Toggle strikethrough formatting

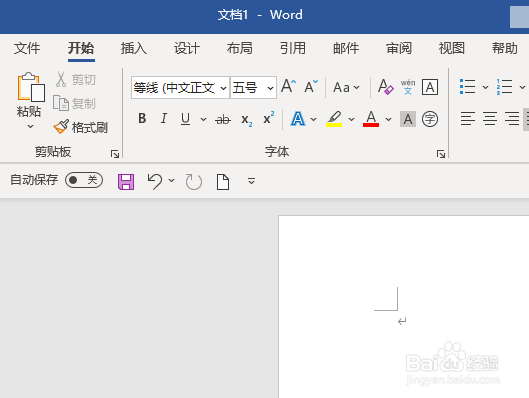coord(223,119)
